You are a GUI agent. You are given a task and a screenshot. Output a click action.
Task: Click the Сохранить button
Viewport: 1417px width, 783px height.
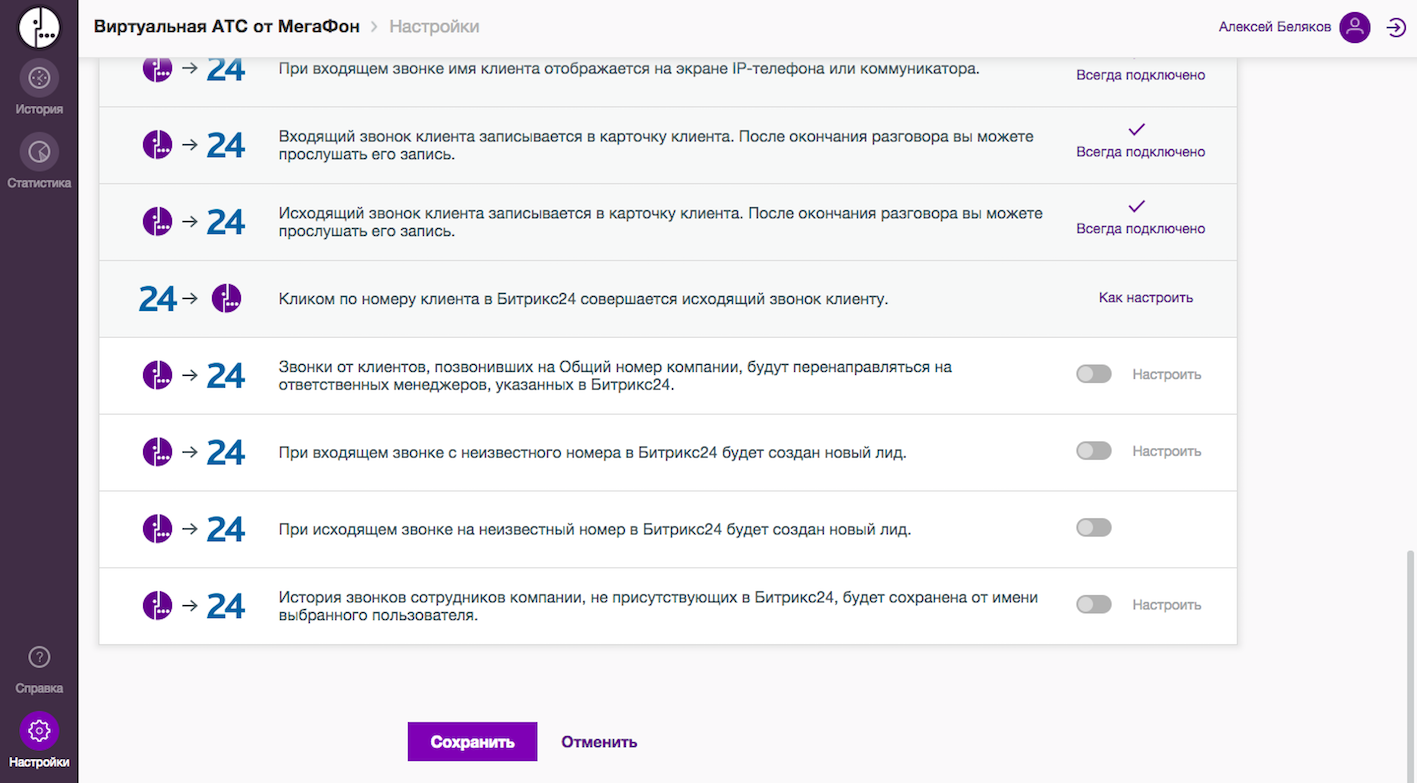[472, 742]
